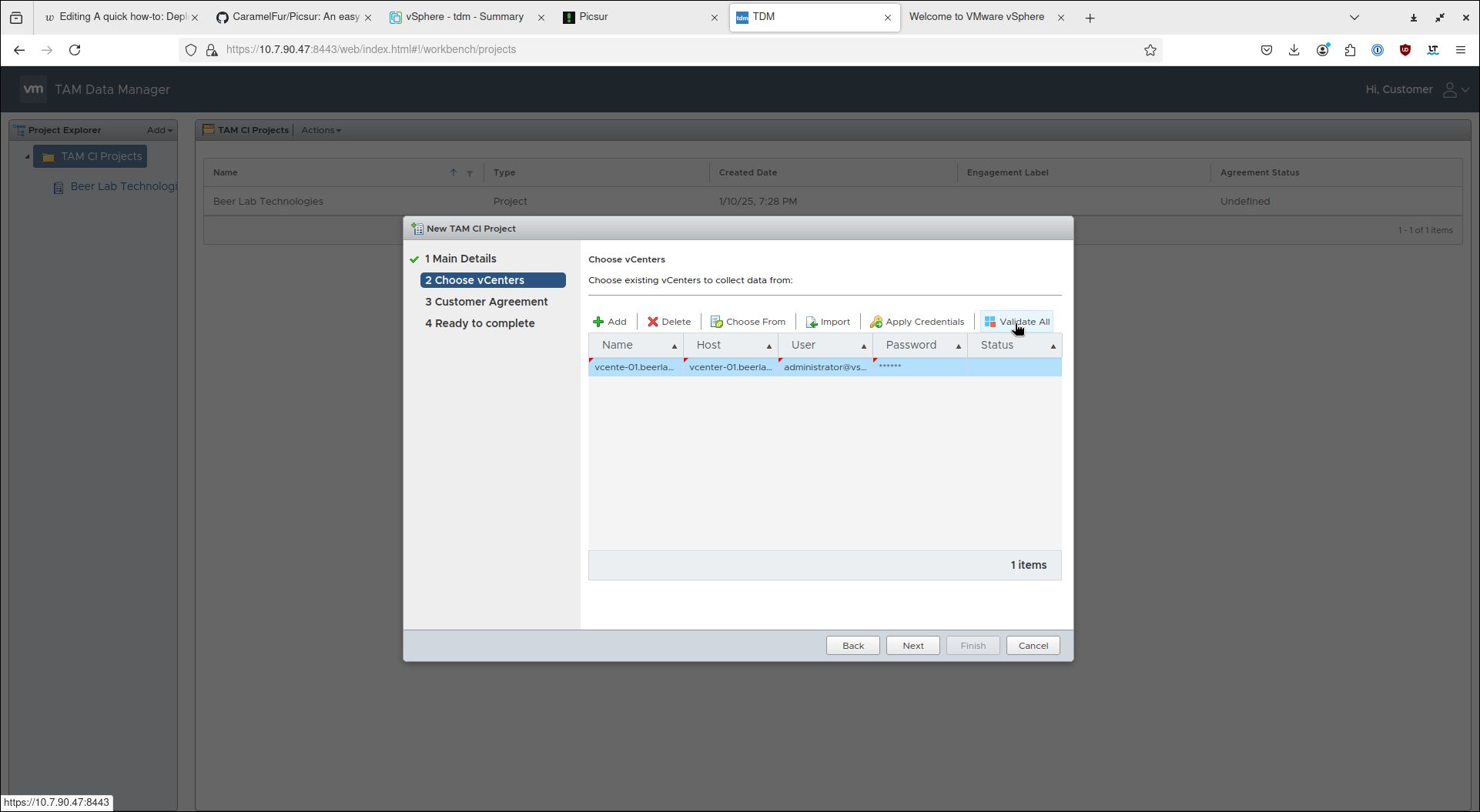Click the URL address bar

click(670, 50)
